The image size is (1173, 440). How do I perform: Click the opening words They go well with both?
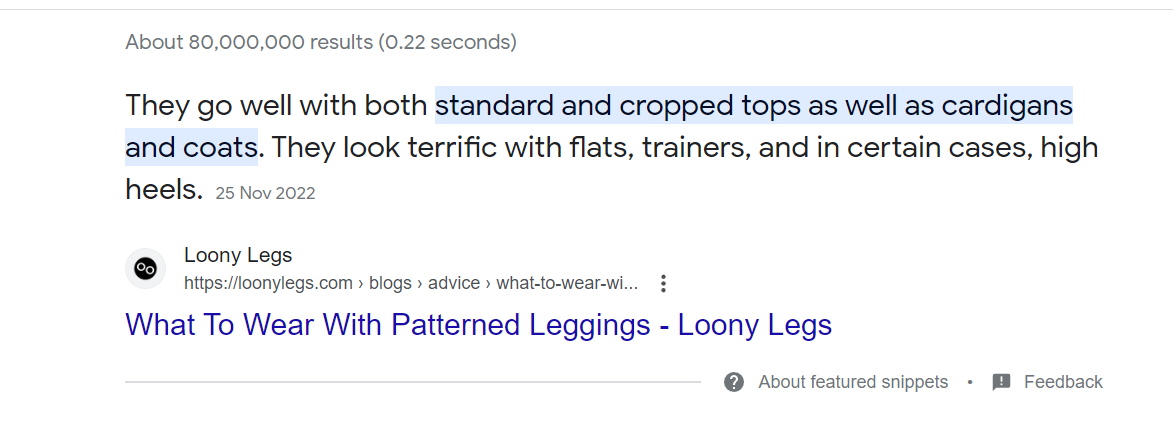276,106
